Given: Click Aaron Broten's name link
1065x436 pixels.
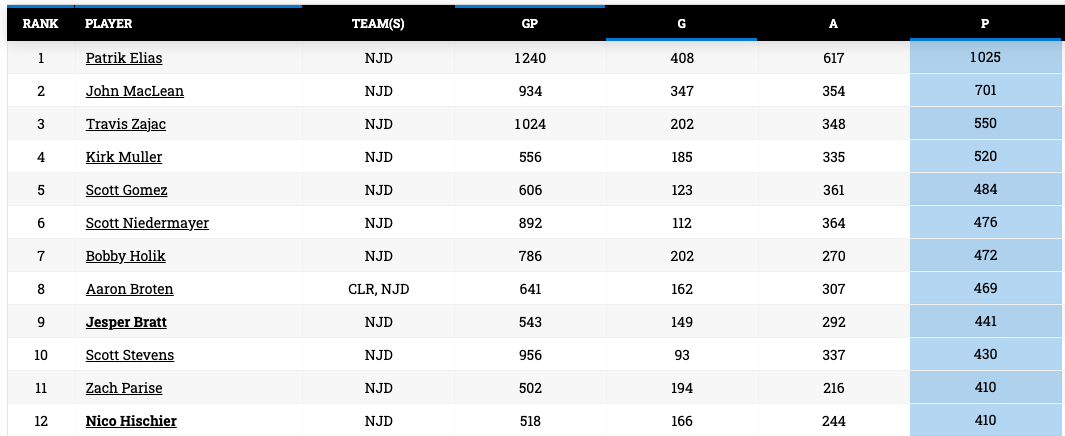Looking at the screenshot, I should [x=130, y=289].
